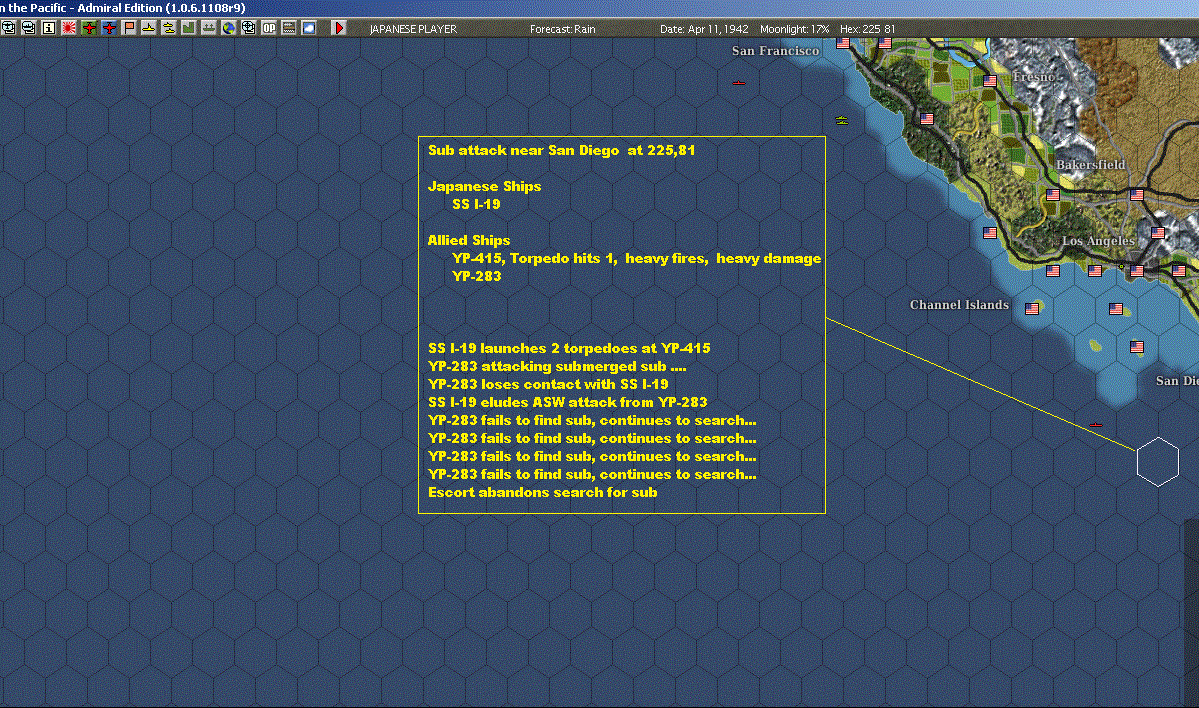
Task: Click the Channel Islands map label
Action: click(x=959, y=304)
